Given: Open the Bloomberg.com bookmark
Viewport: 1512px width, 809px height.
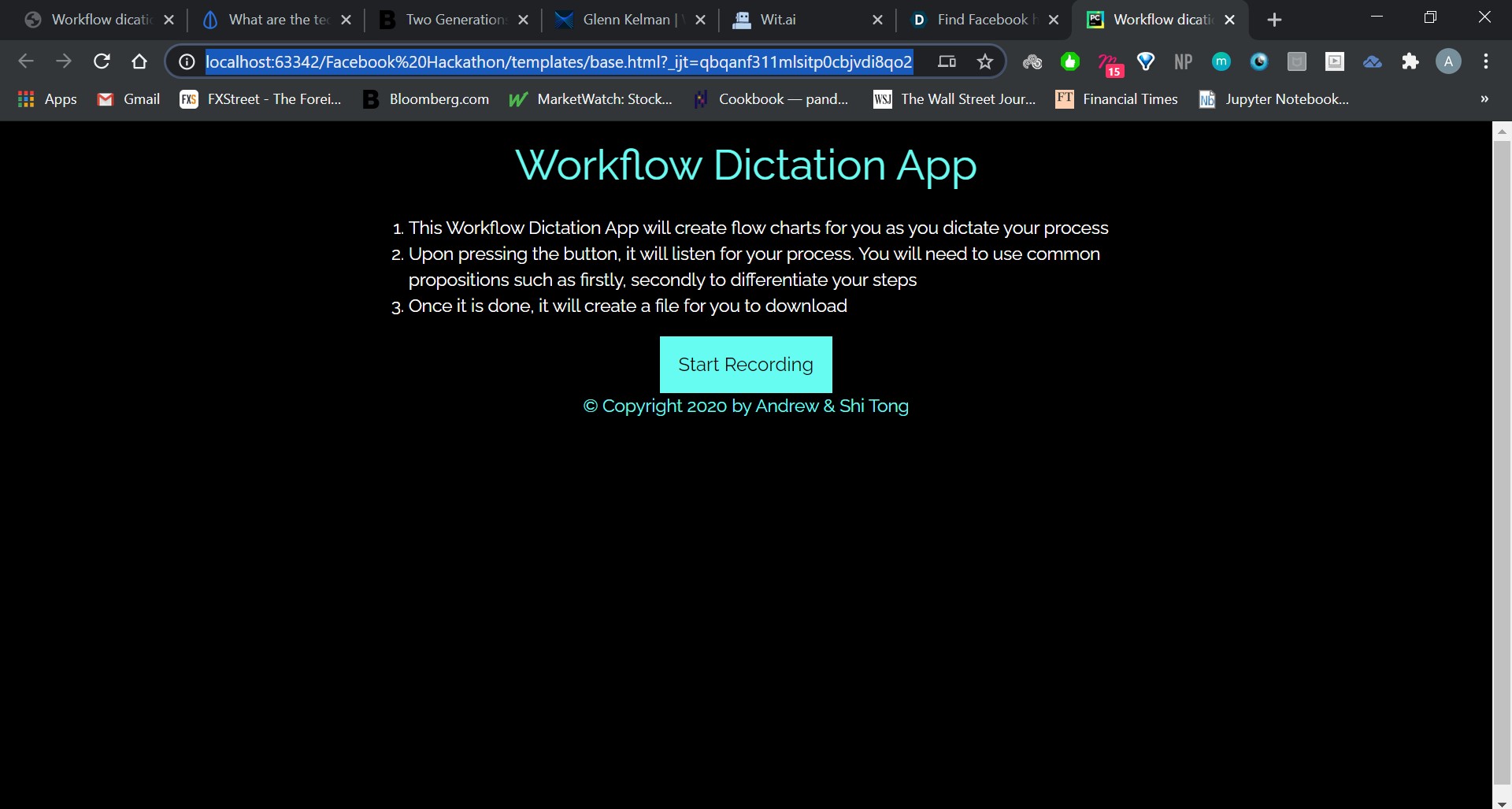Looking at the screenshot, I should click(425, 99).
